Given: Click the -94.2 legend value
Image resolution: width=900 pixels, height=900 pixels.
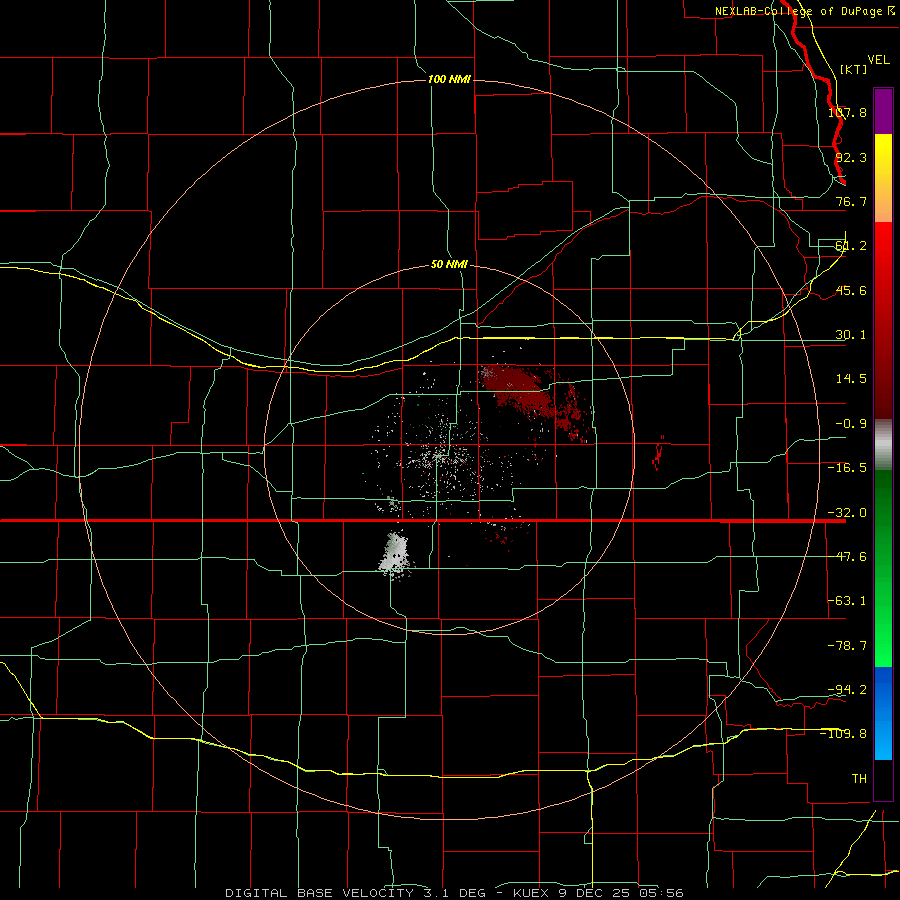Looking at the screenshot, I should pos(847,689).
